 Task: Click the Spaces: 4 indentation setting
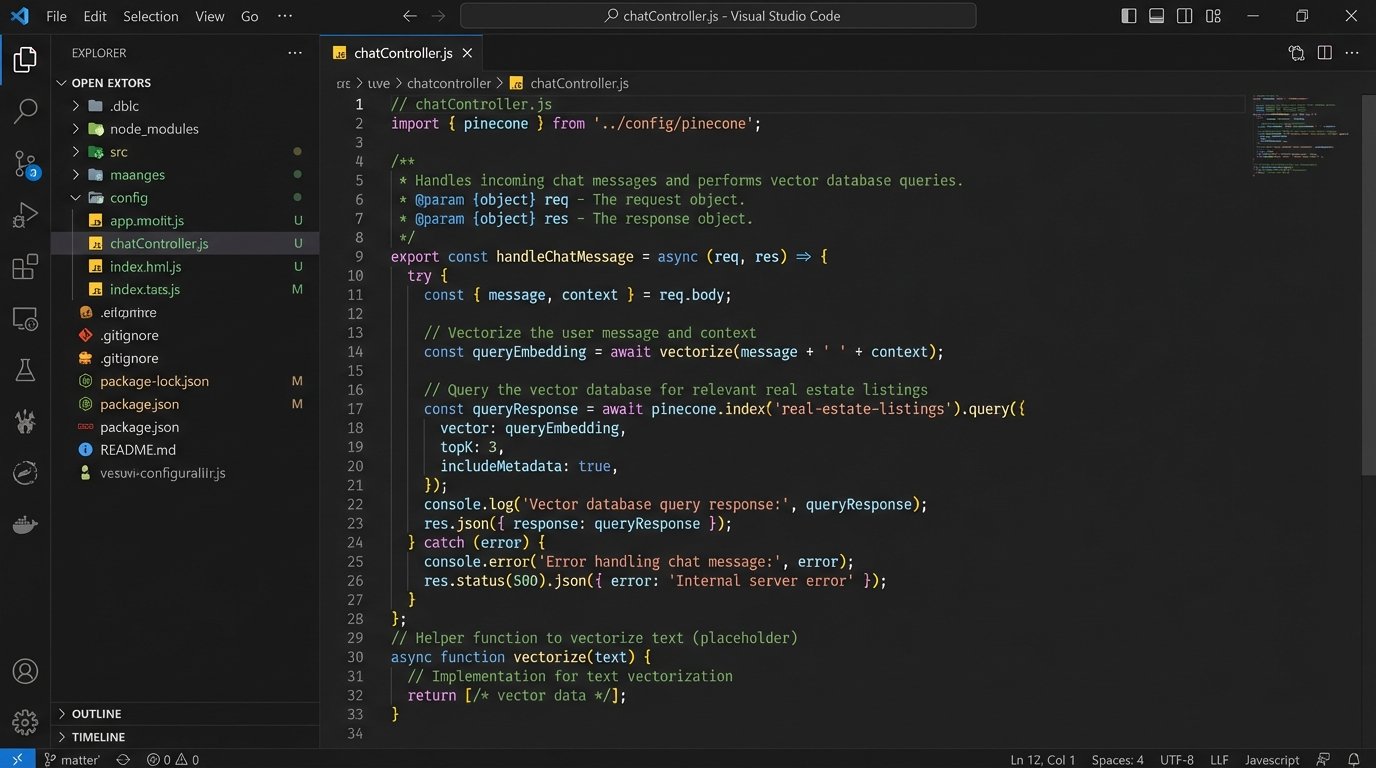click(x=1117, y=760)
